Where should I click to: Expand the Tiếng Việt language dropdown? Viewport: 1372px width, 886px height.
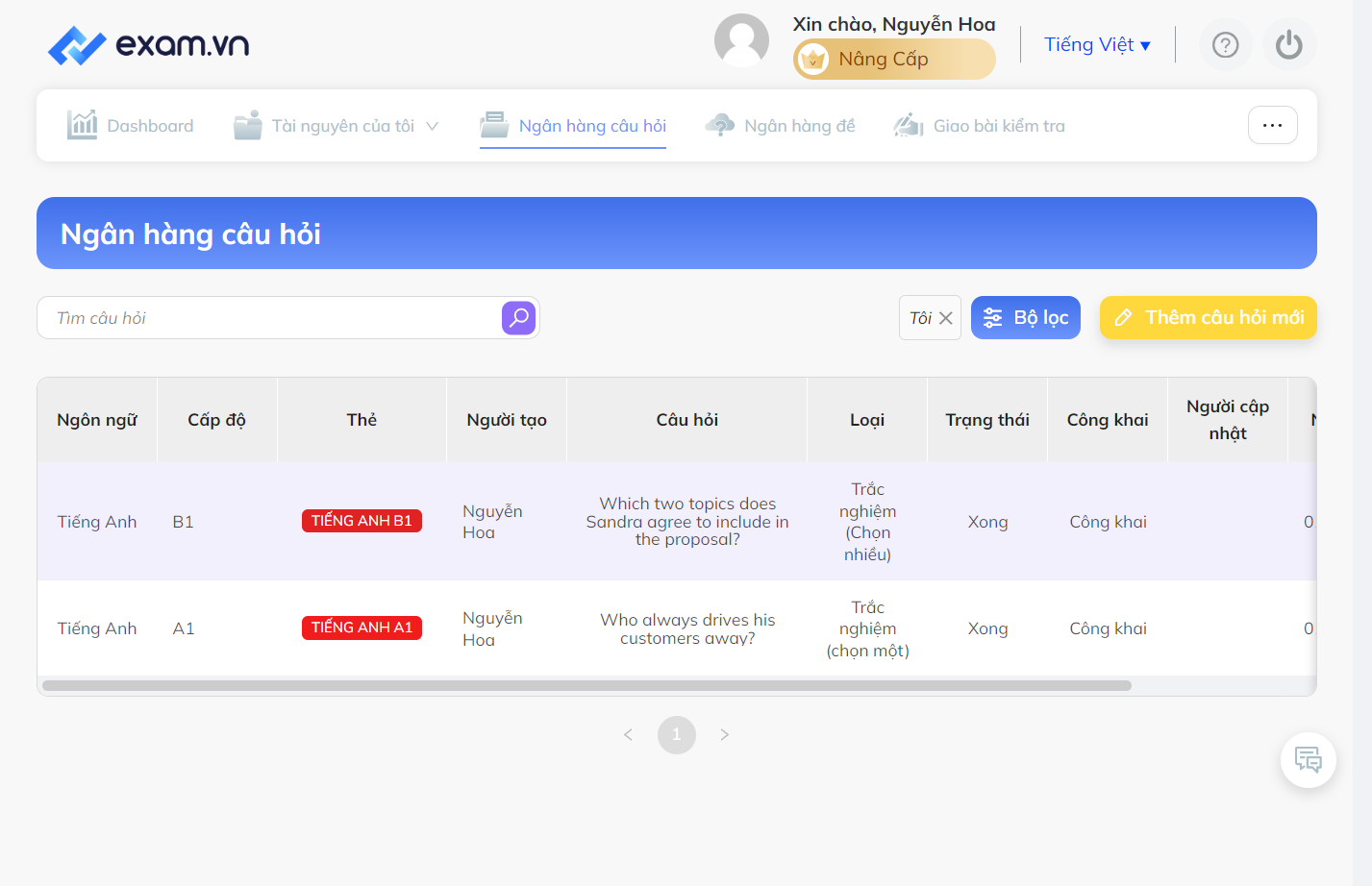coord(1097,45)
